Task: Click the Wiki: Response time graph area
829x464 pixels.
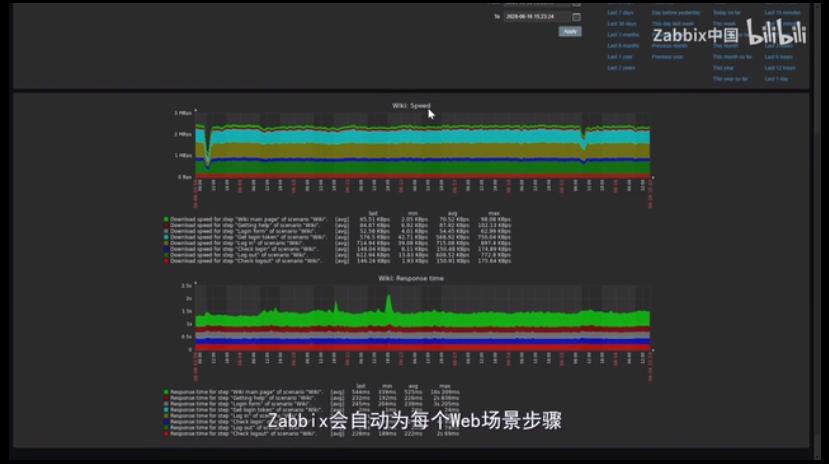Action: click(x=422, y=317)
